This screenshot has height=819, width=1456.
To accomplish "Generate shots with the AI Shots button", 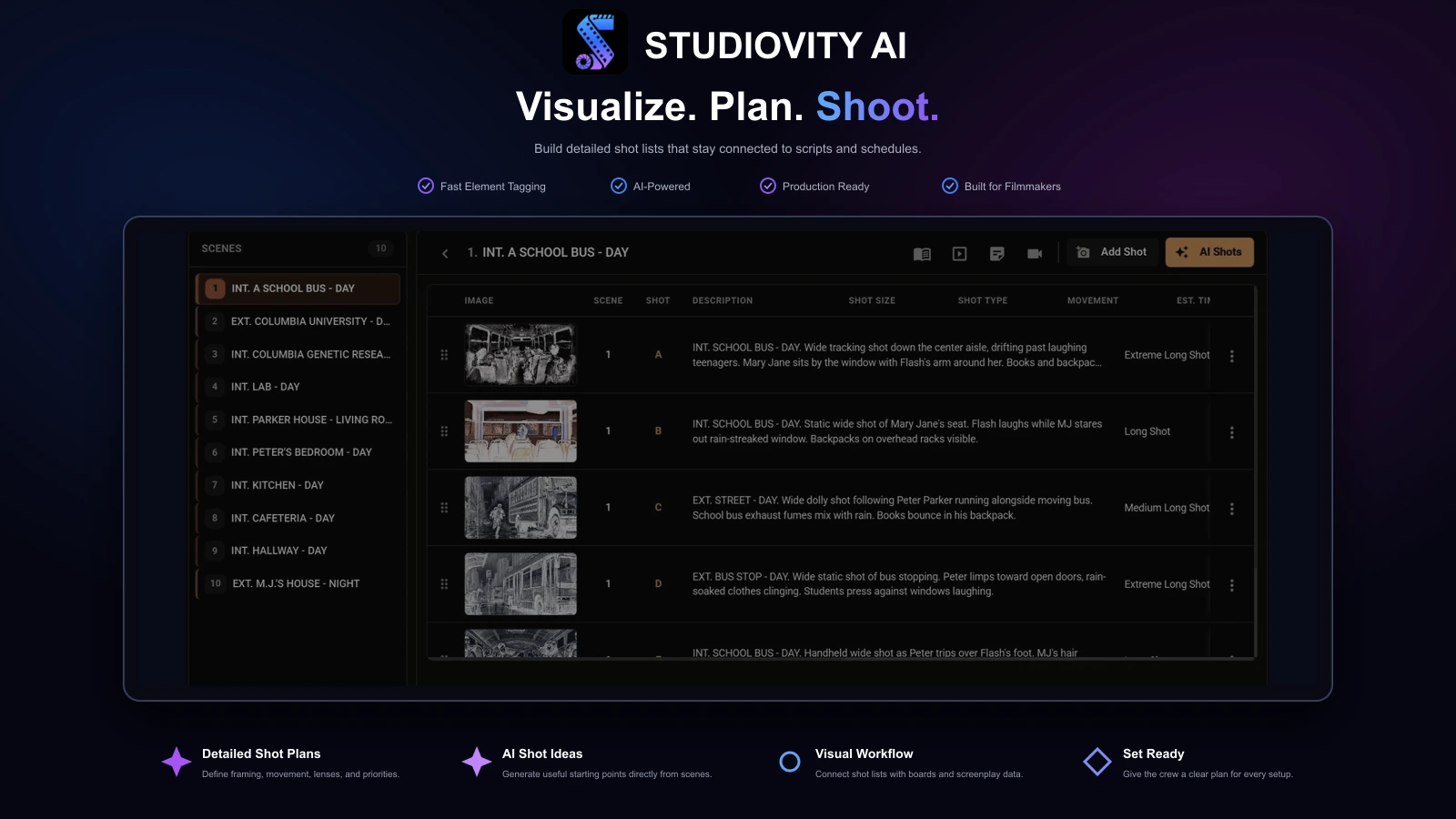I will [1209, 252].
